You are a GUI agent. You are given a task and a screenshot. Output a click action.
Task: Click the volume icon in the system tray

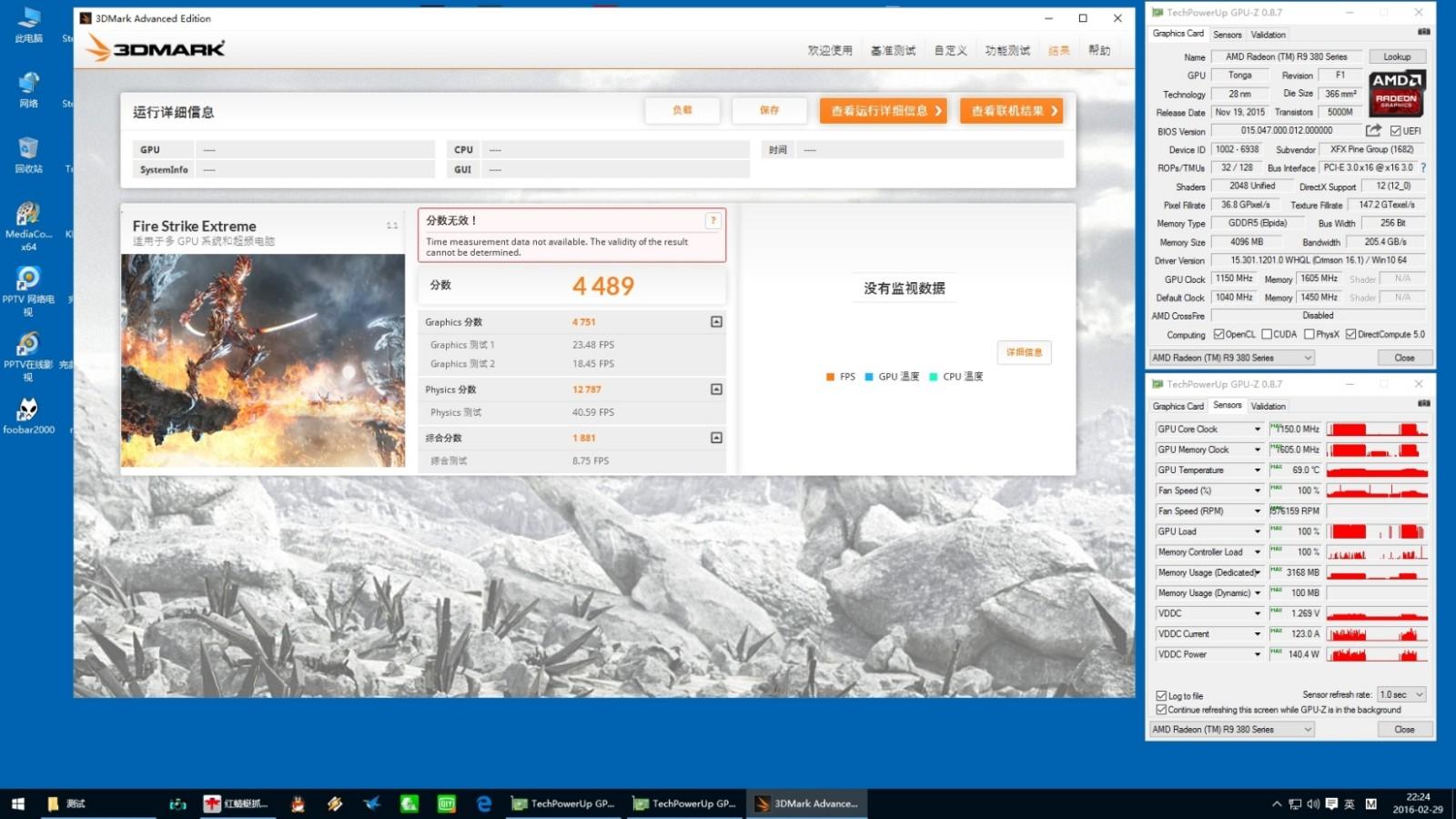point(1313,804)
